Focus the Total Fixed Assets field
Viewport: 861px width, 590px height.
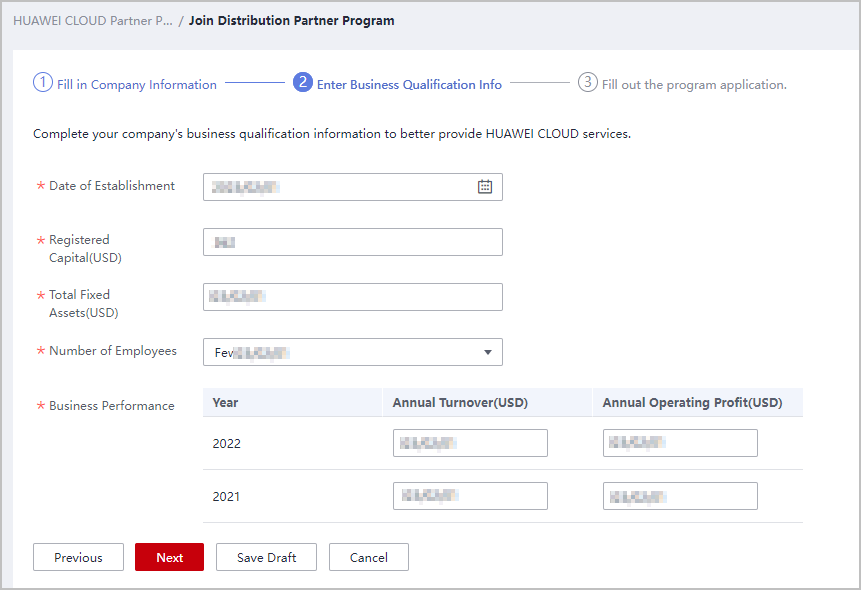(352, 297)
